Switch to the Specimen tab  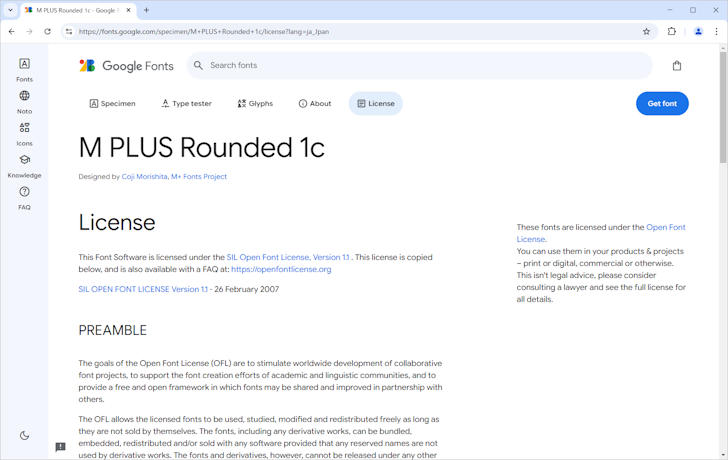pos(112,104)
